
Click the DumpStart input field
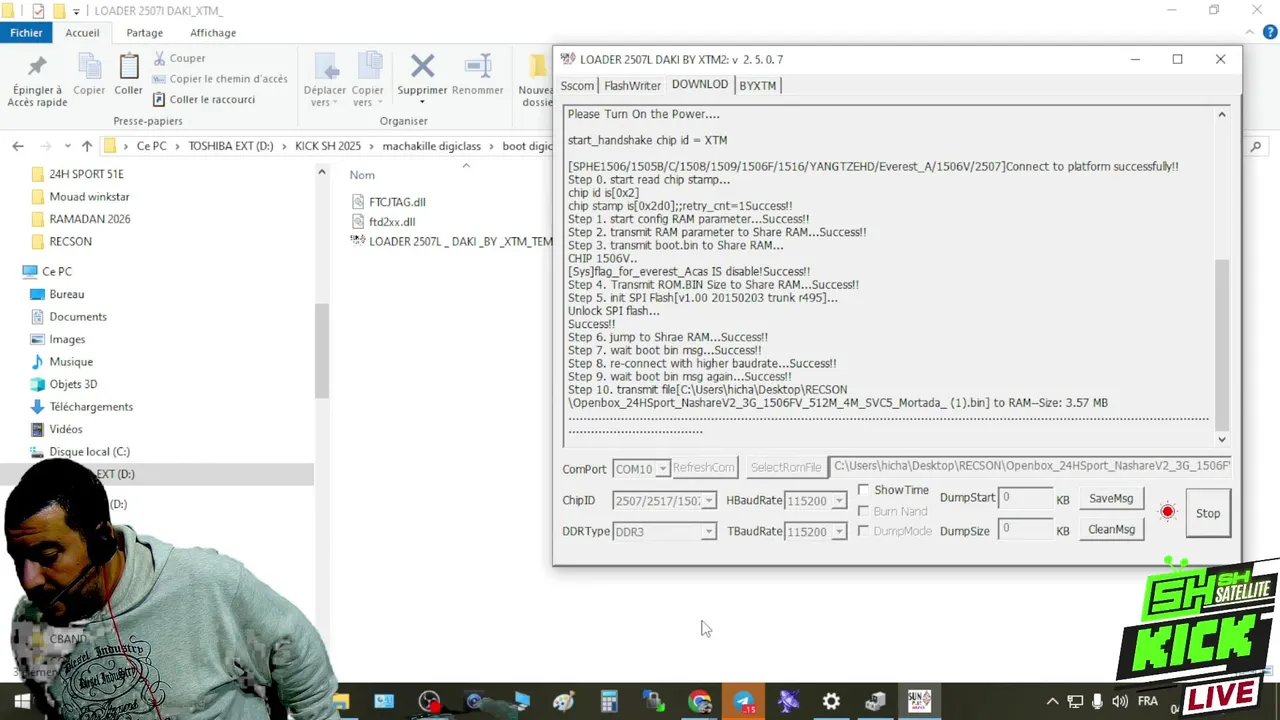click(1026, 497)
